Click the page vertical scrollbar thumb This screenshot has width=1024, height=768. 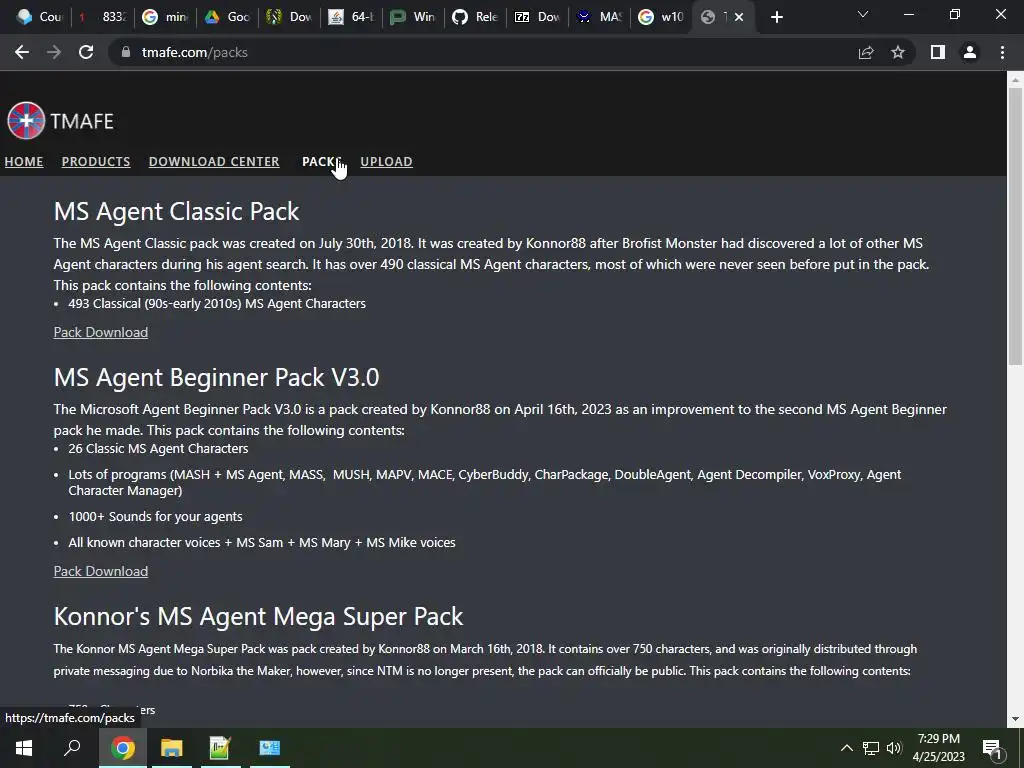tap(1015, 225)
